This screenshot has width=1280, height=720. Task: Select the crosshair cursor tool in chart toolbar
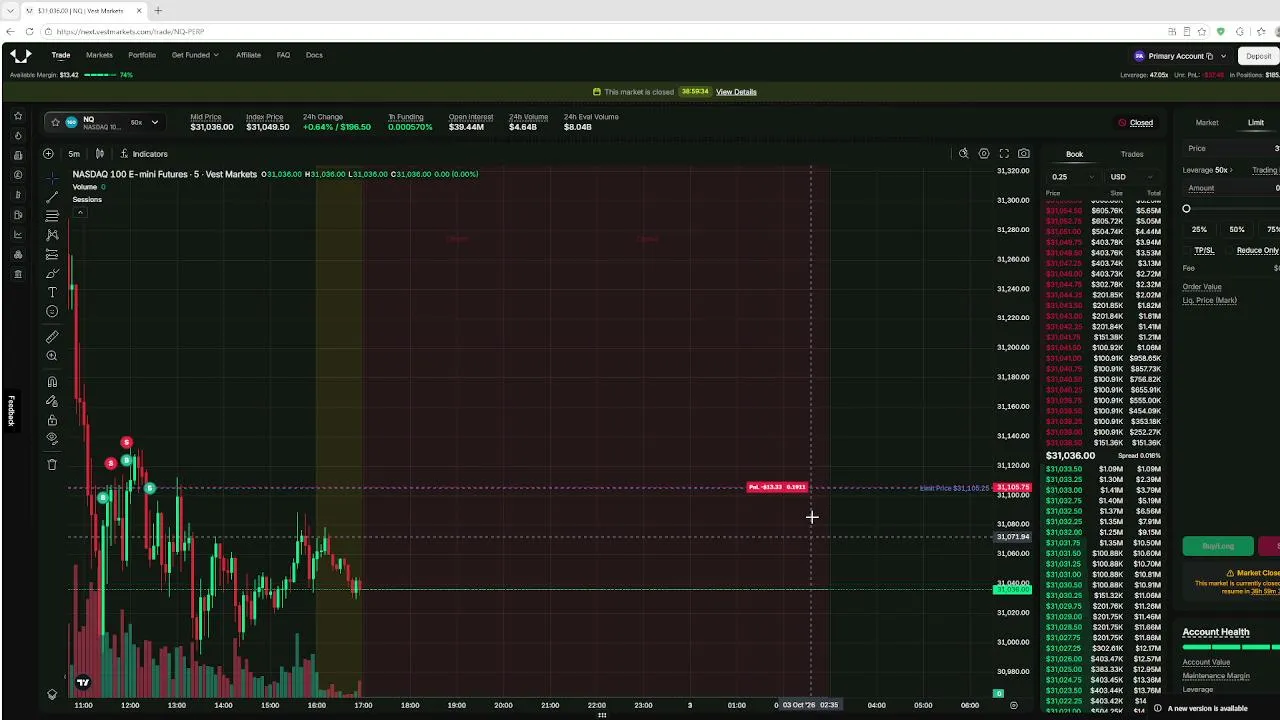pos(52,177)
